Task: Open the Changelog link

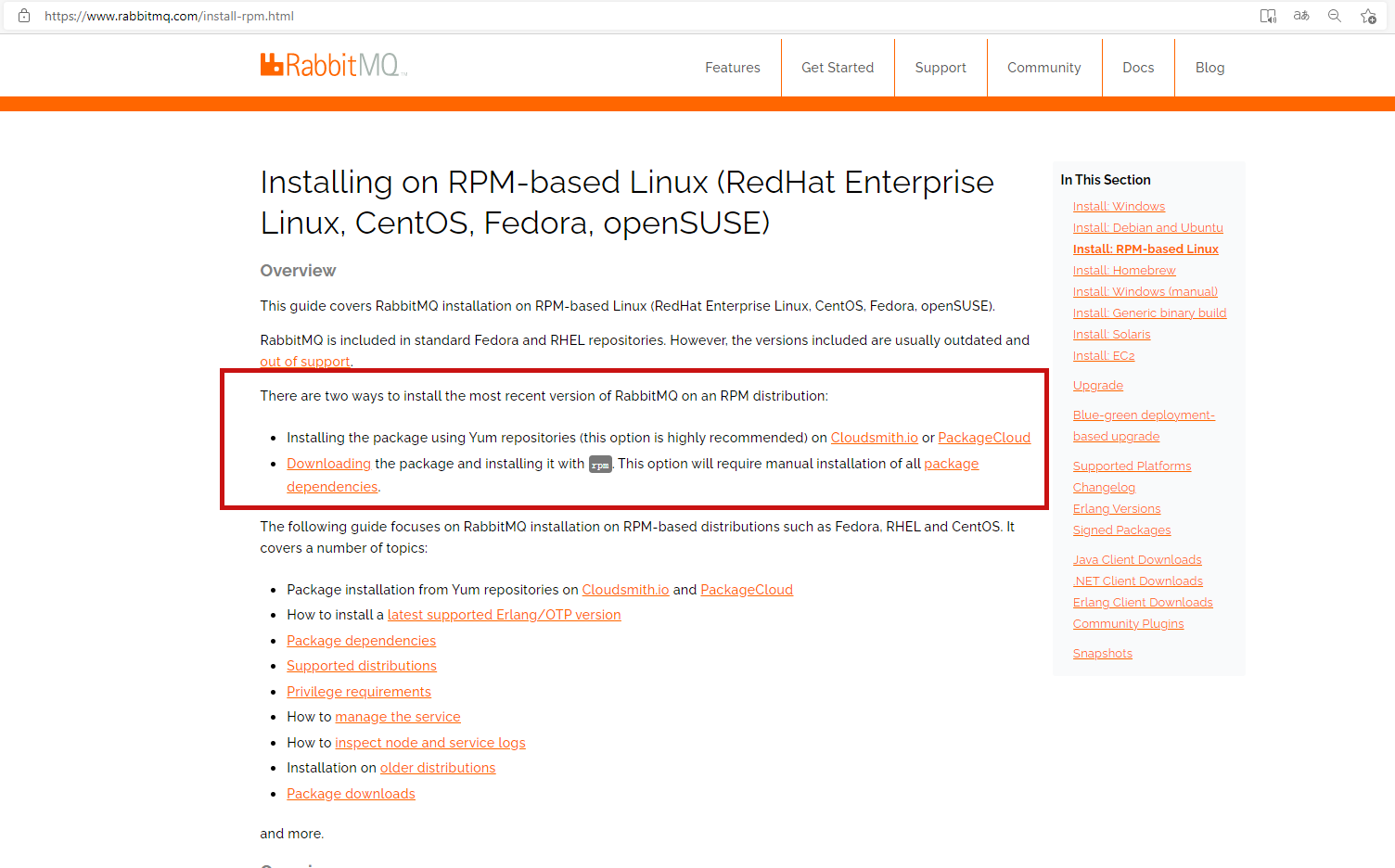Action: 1104,488
